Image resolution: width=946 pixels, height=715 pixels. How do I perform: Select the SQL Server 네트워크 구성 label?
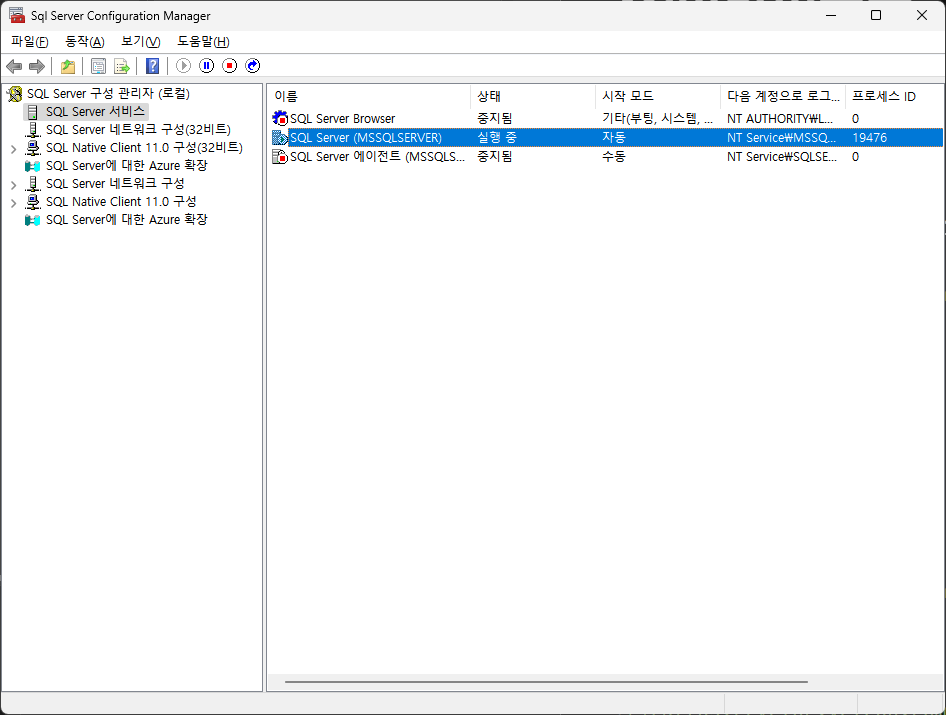pos(115,183)
